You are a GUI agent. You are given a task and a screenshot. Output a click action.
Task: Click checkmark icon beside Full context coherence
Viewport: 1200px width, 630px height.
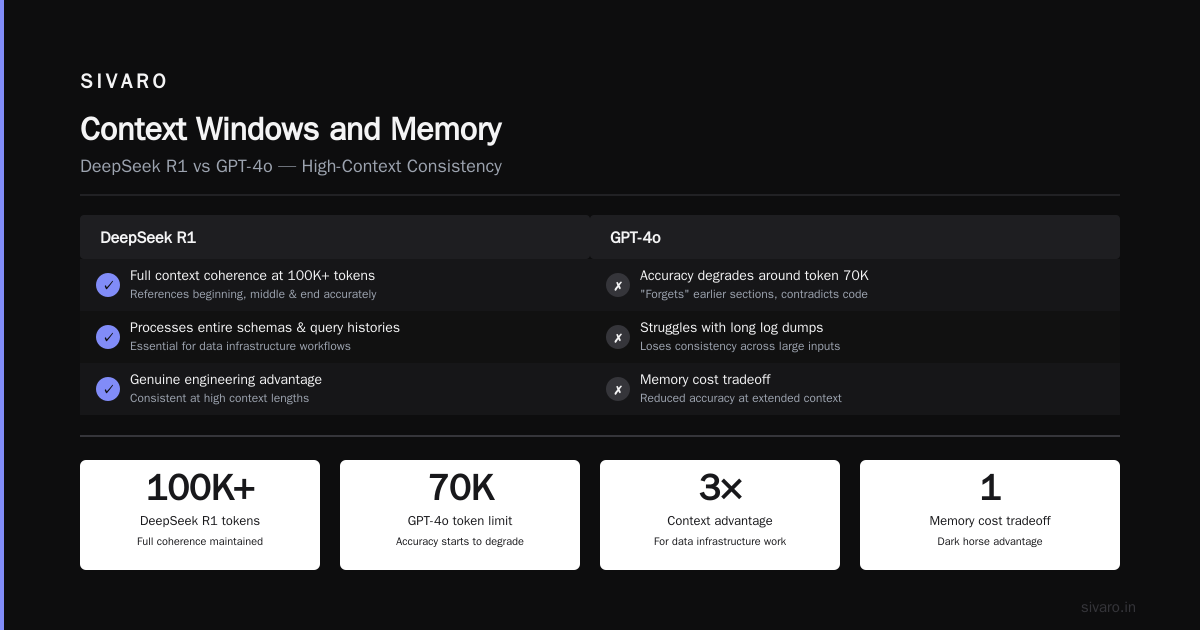point(108,285)
